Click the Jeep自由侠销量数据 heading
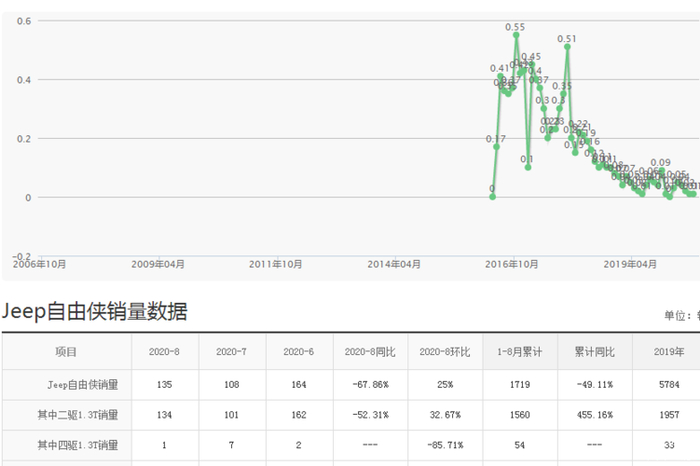This screenshot has width=700, height=466. point(95,311)
